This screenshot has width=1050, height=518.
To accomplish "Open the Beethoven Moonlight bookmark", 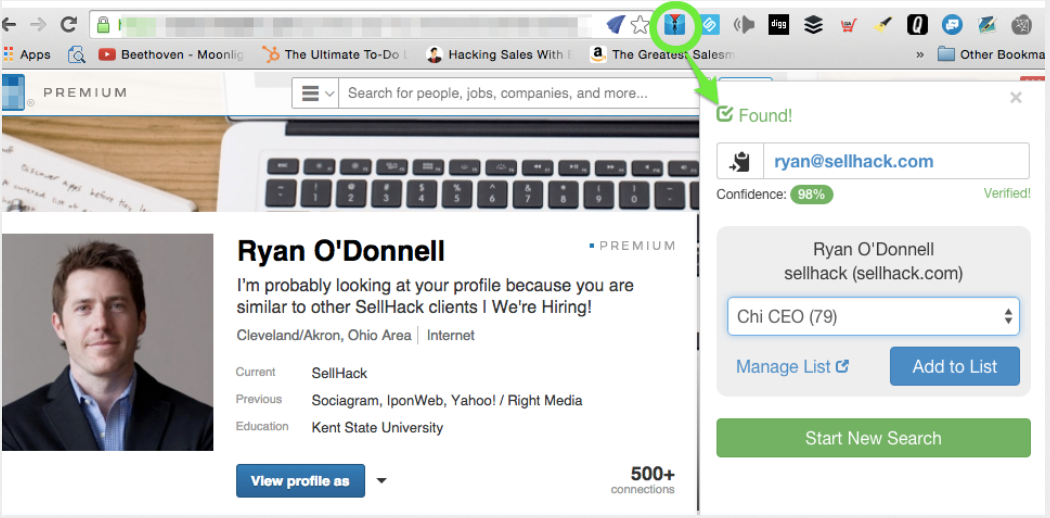I will [171, 54].
